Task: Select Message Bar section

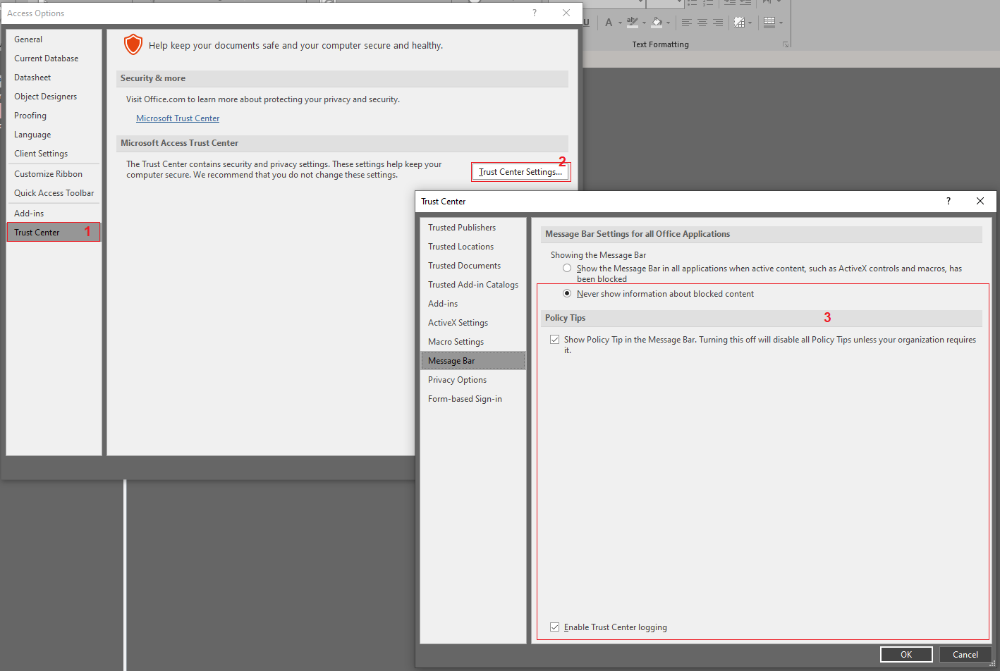Action: (x=473, y=360)
